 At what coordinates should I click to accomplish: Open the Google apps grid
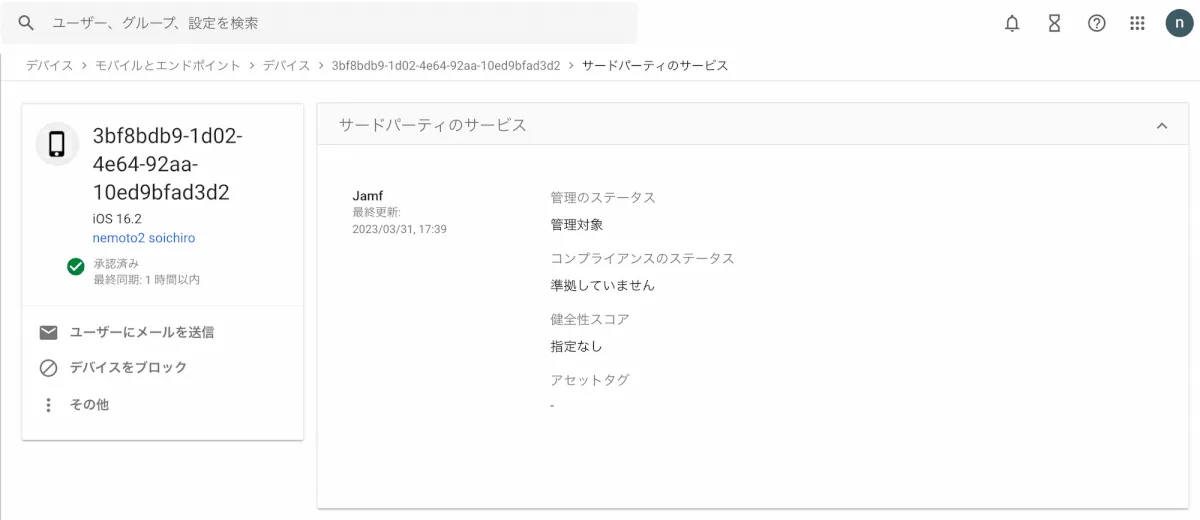1137,23
